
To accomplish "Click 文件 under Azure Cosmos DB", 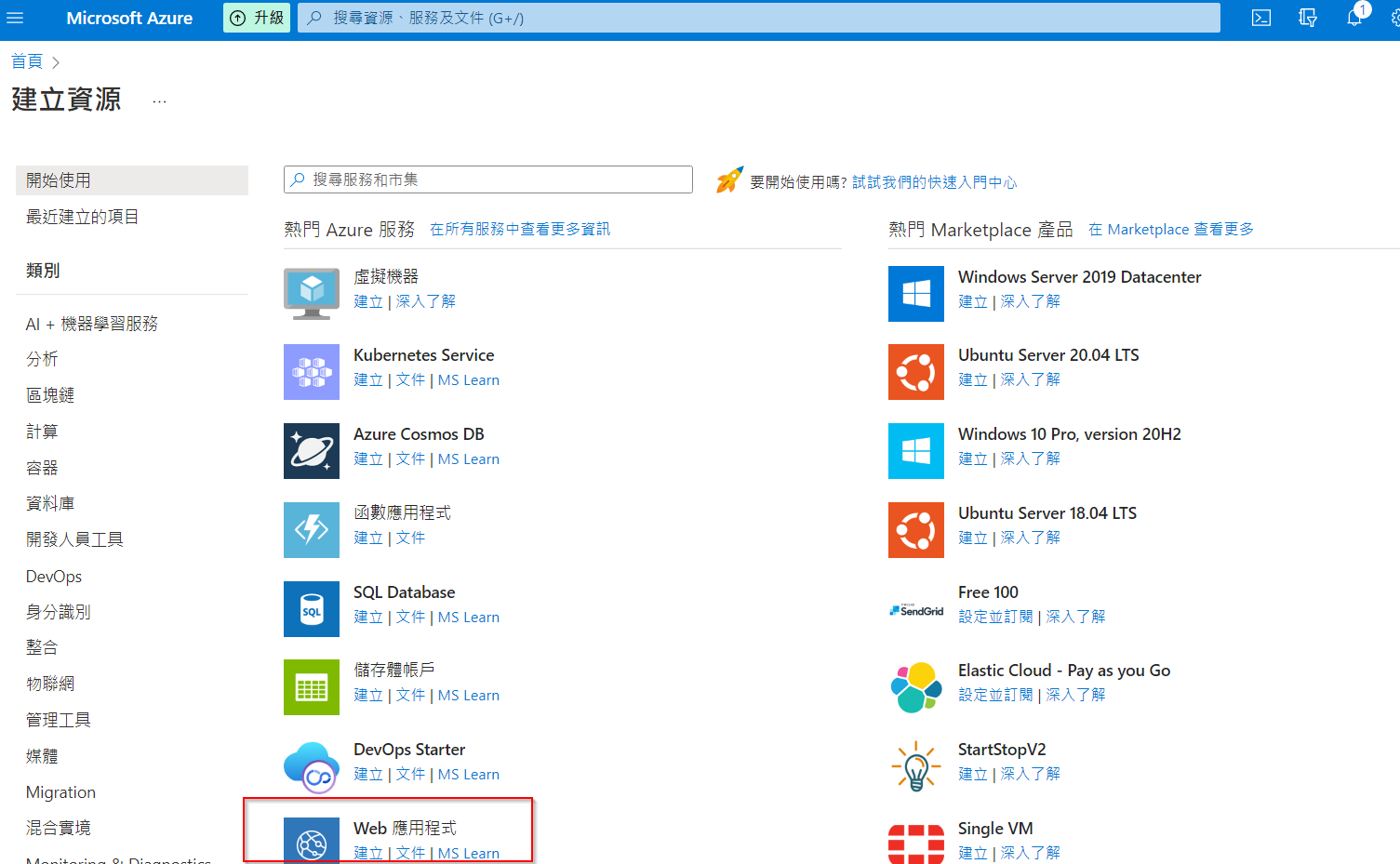I will click(410, 459).
